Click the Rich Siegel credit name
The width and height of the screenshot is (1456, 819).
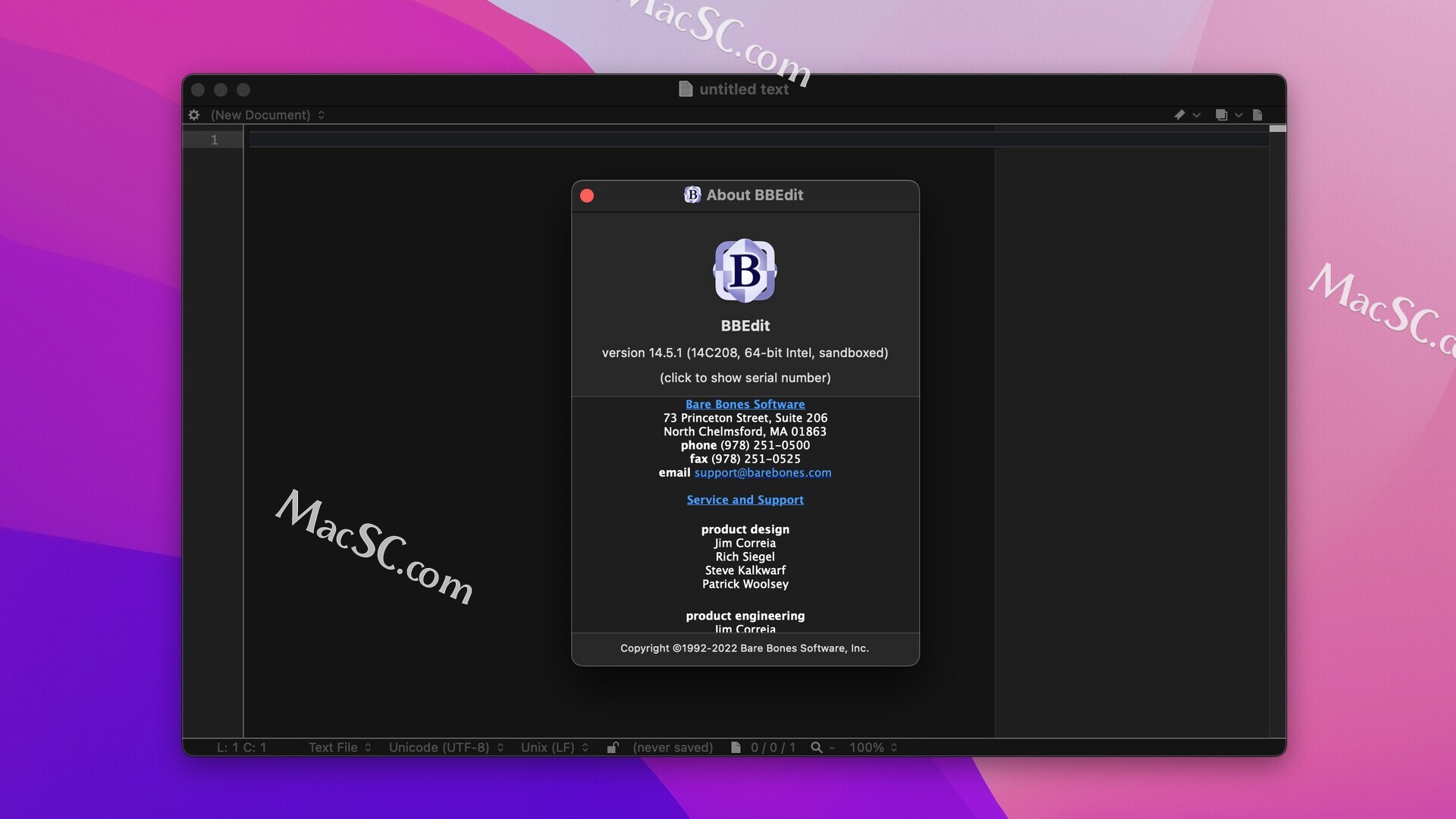[x=745, y=557]
